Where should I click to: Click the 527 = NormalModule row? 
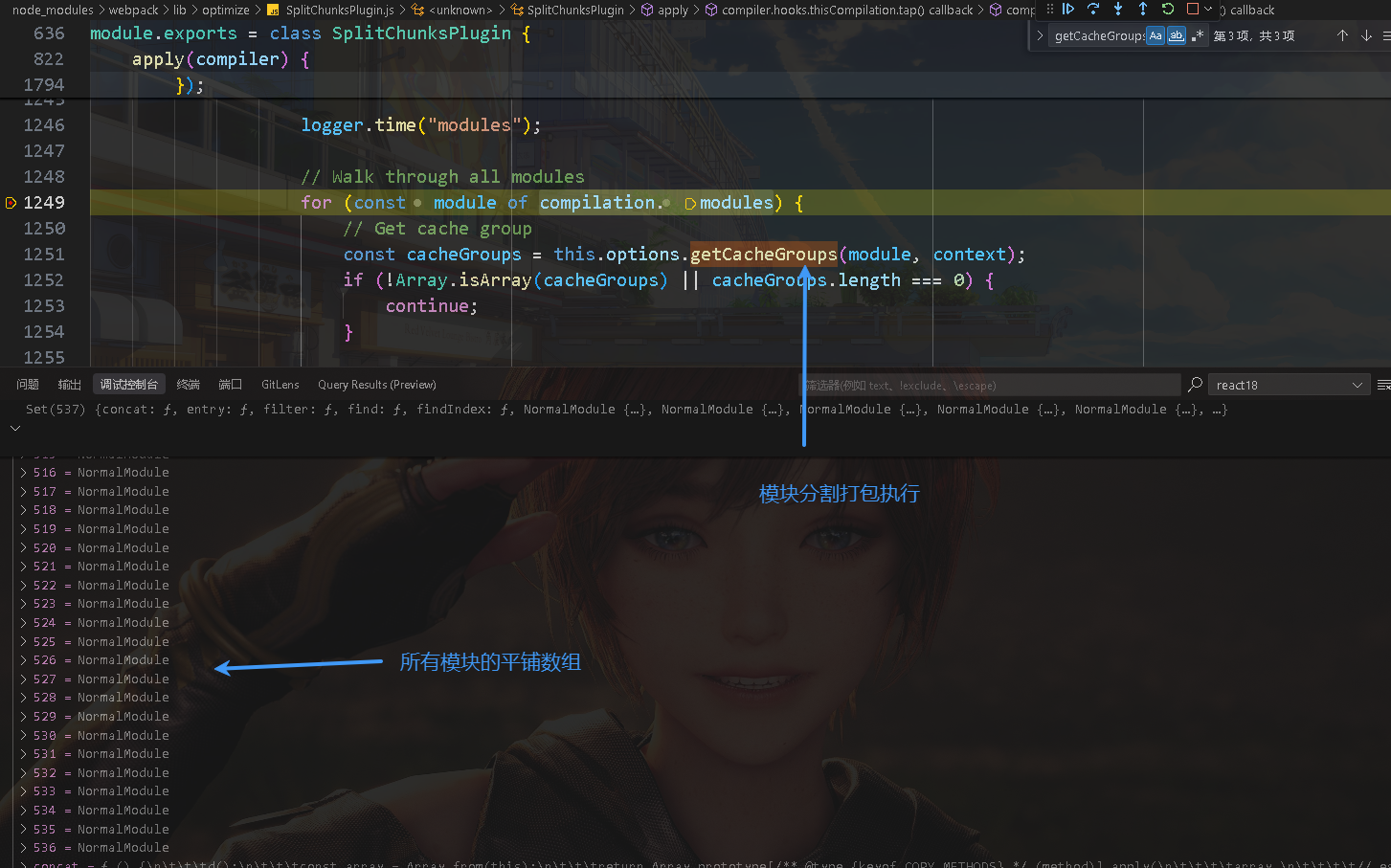click(101, 679)
